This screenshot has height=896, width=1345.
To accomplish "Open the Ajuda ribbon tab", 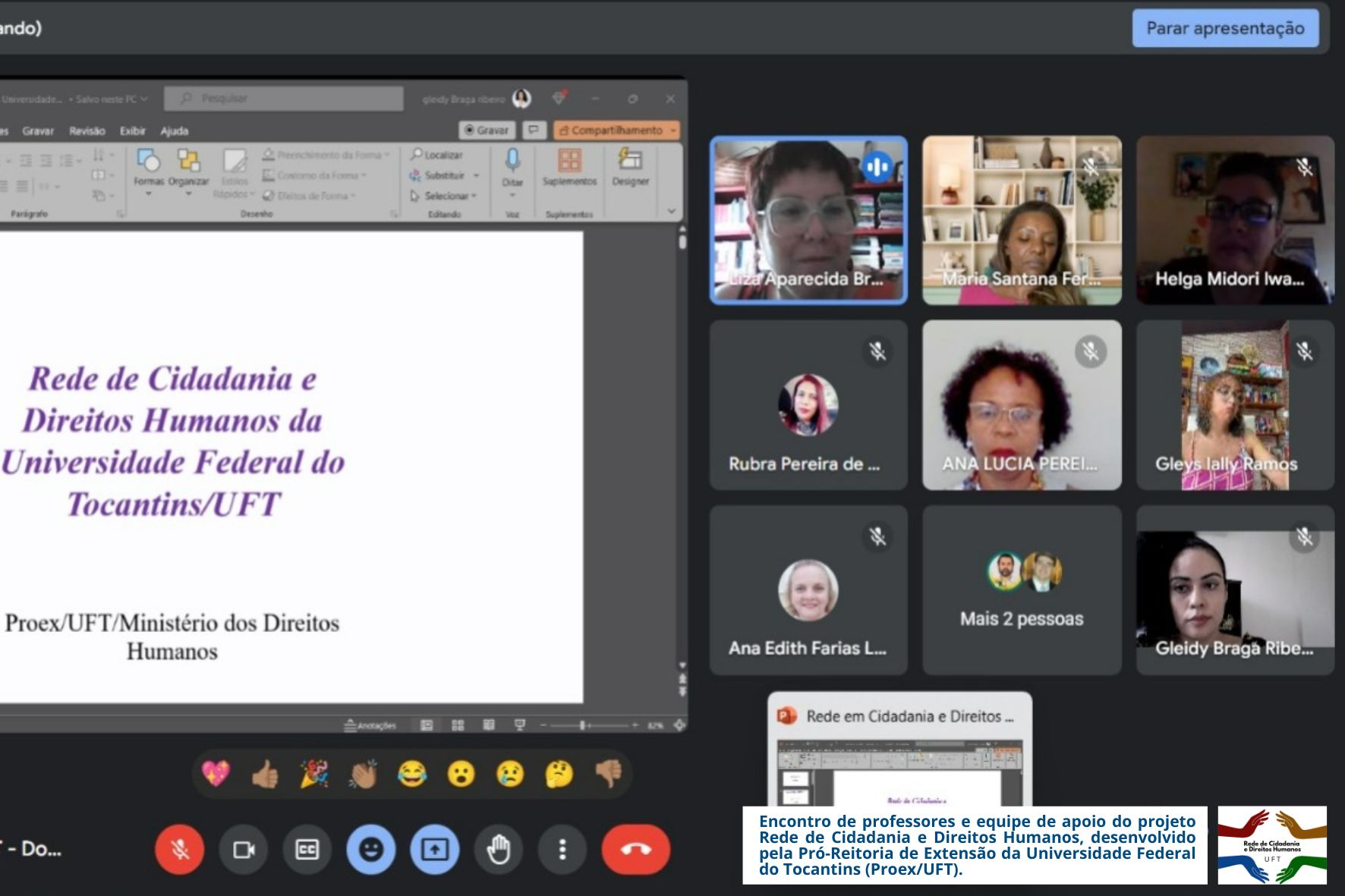I will point(175,130).
